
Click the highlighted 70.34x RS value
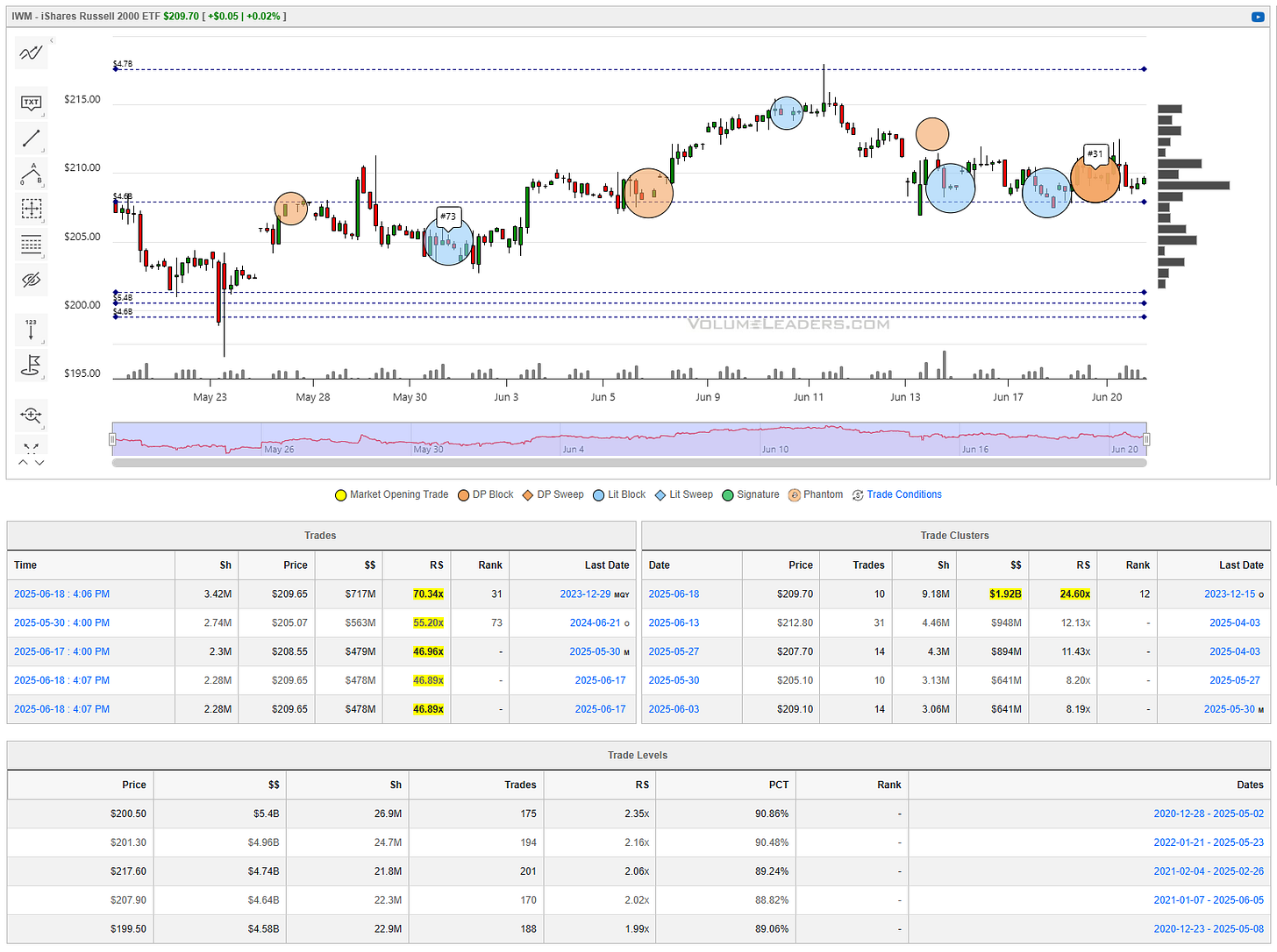coord(428,594)
